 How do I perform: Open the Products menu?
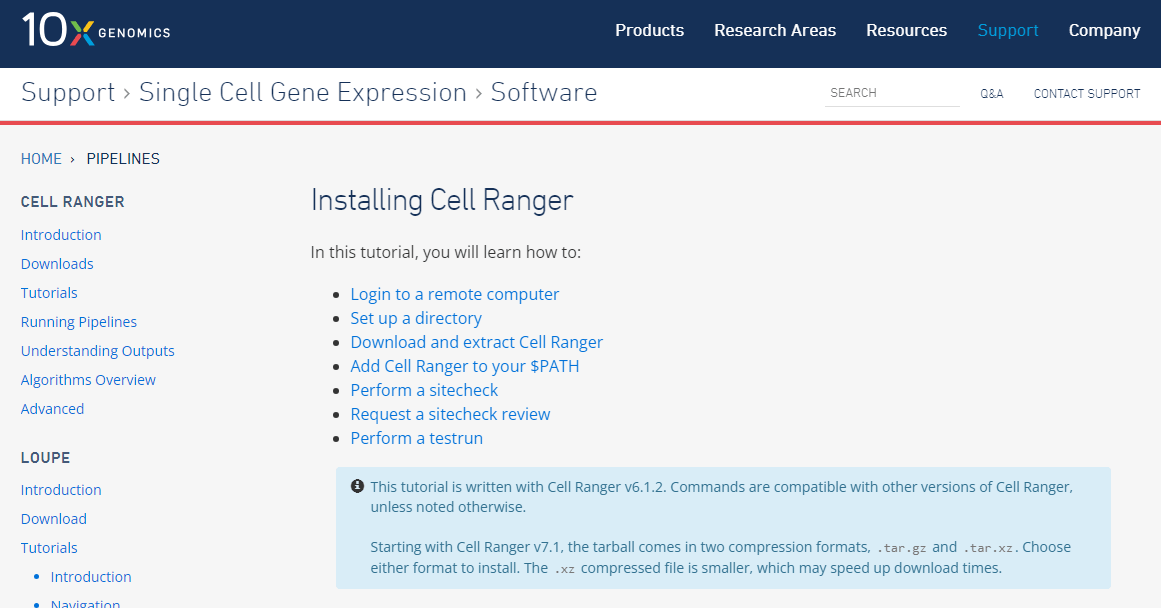pos(649,30)
